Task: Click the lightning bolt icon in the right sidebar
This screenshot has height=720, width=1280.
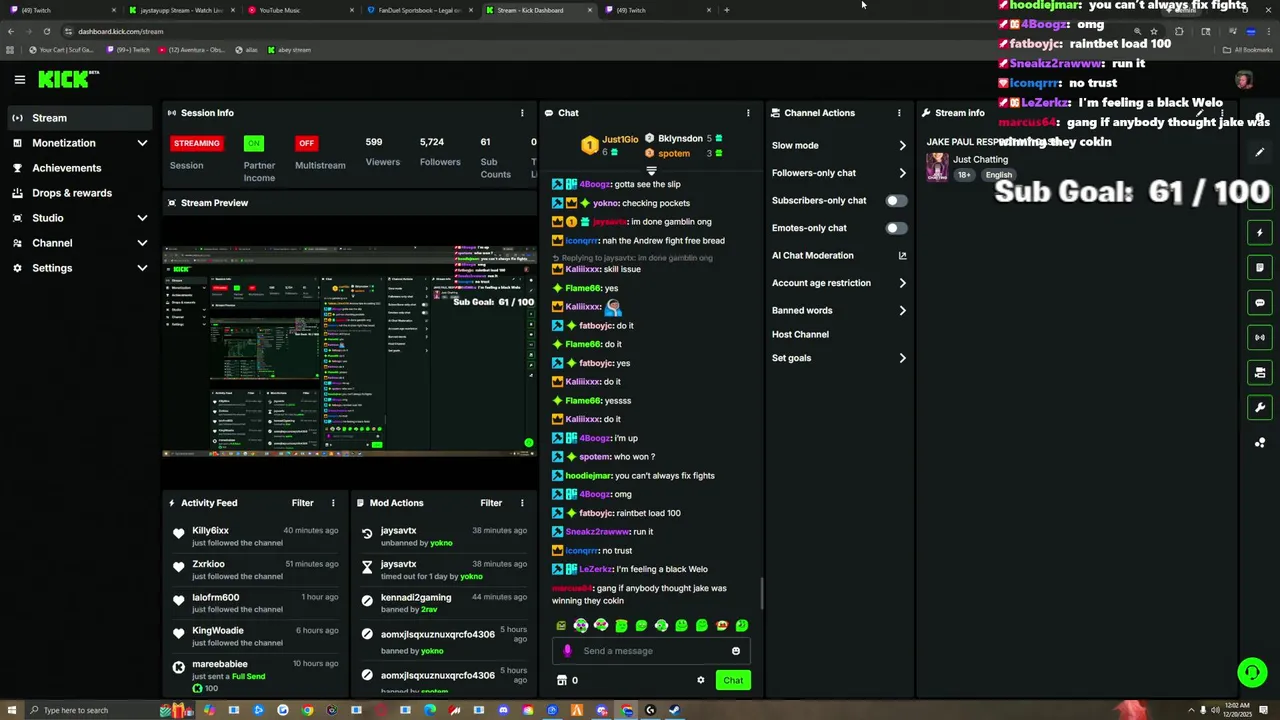Action: pos(1260,233)
